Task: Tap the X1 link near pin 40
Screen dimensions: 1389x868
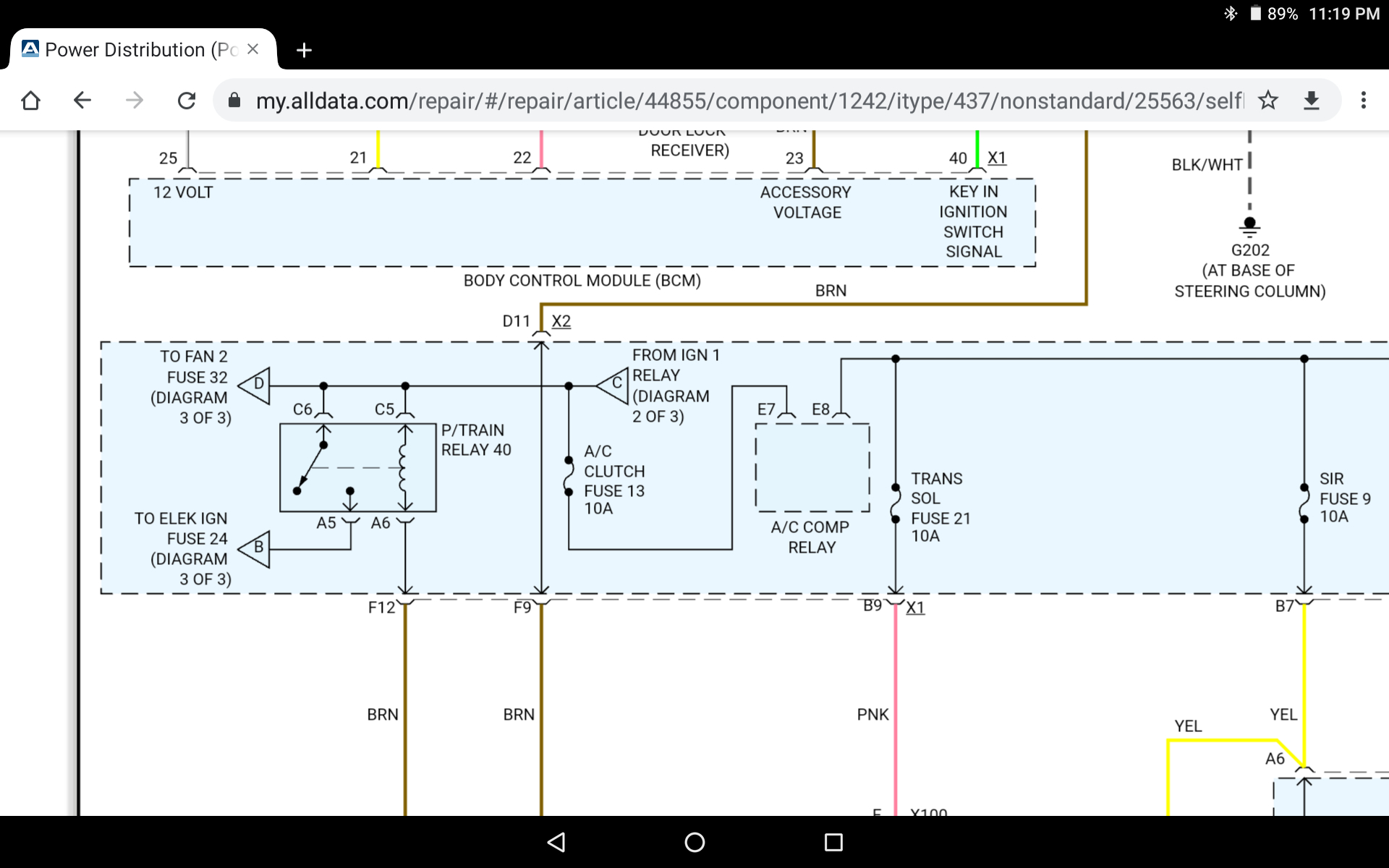Action: [x=996, y=158]
